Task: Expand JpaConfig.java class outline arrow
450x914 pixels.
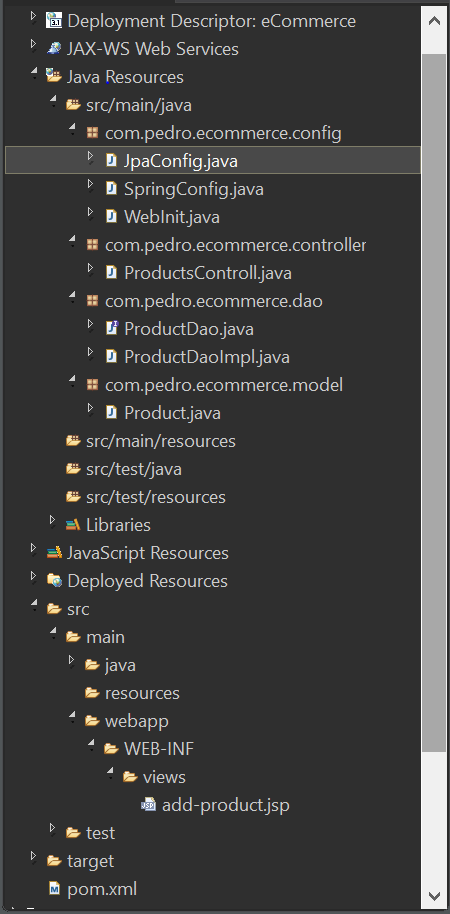Action: [90, 156]
